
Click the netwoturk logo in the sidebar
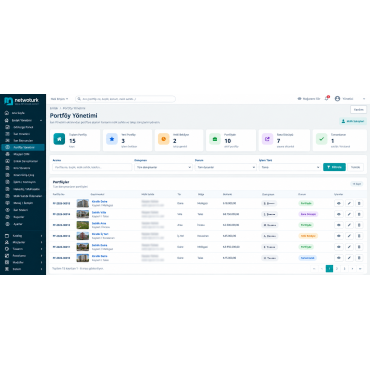click(21, 101)
